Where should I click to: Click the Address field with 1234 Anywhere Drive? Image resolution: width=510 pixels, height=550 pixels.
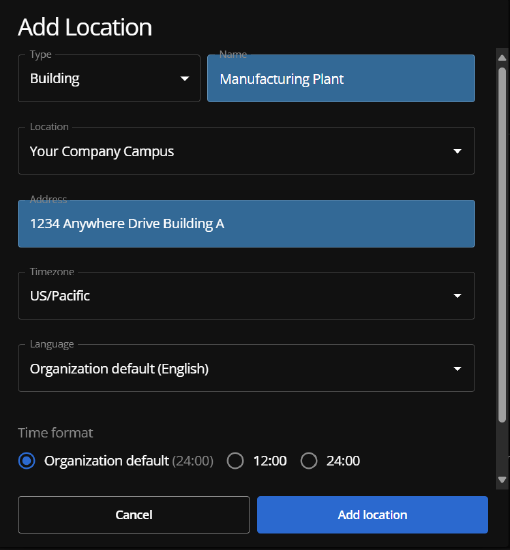(246, 224)
